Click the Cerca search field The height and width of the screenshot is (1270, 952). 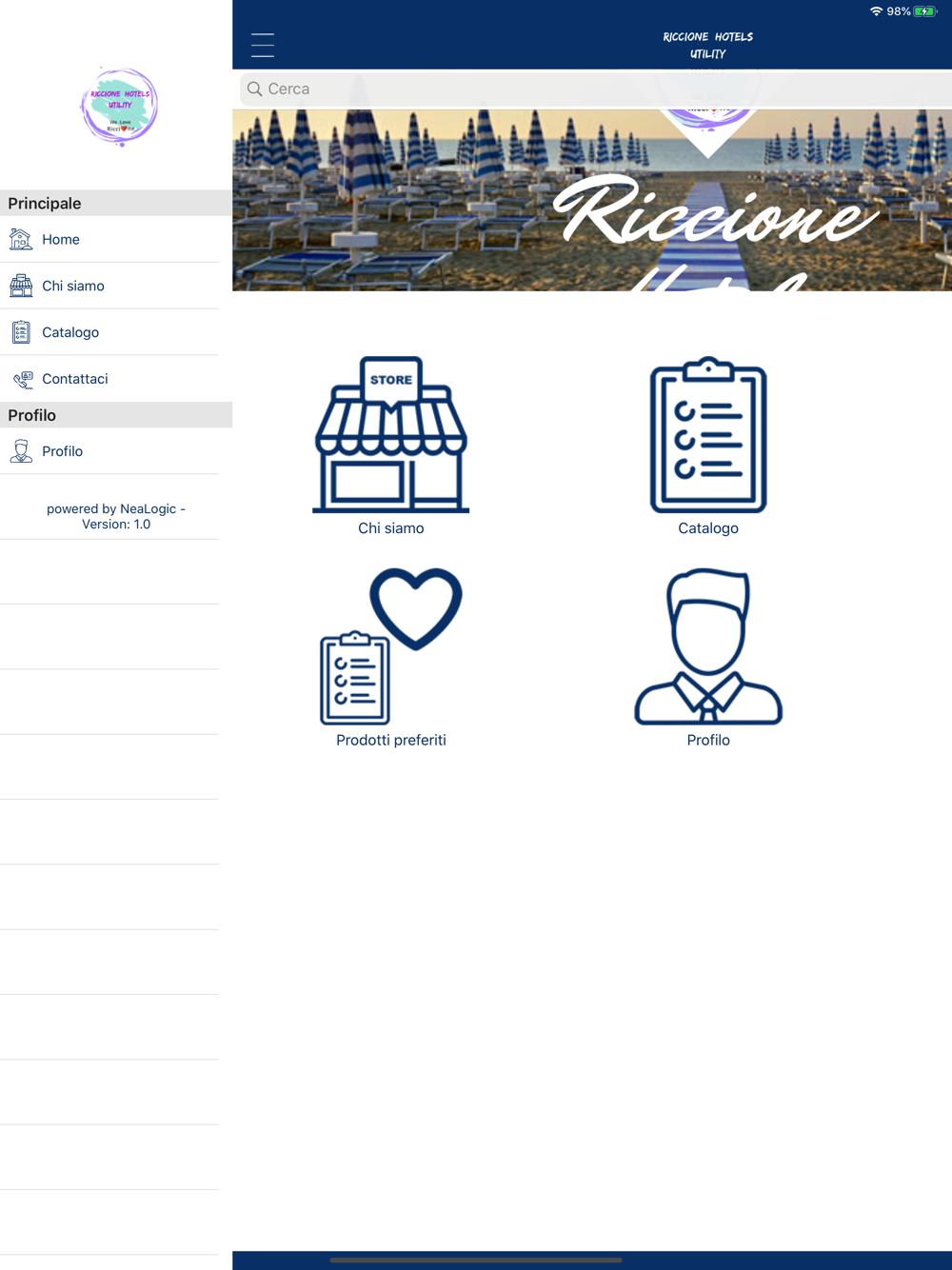coord(596,89)
